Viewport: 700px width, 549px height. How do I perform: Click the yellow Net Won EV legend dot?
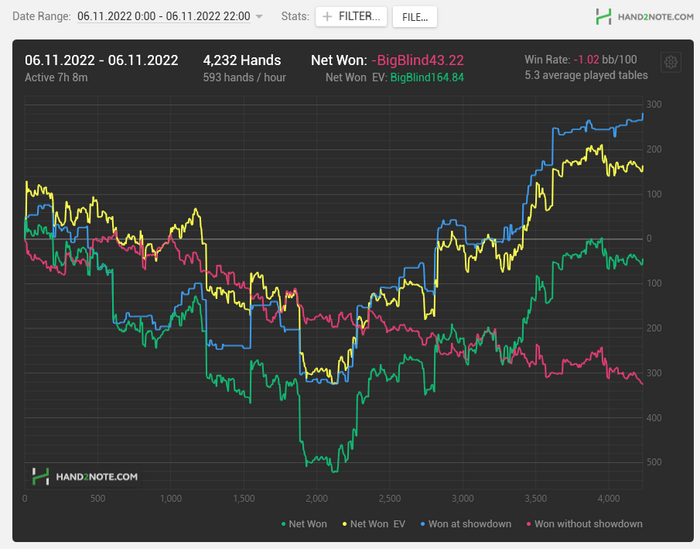pyautogui.click(x=345, y=524)
